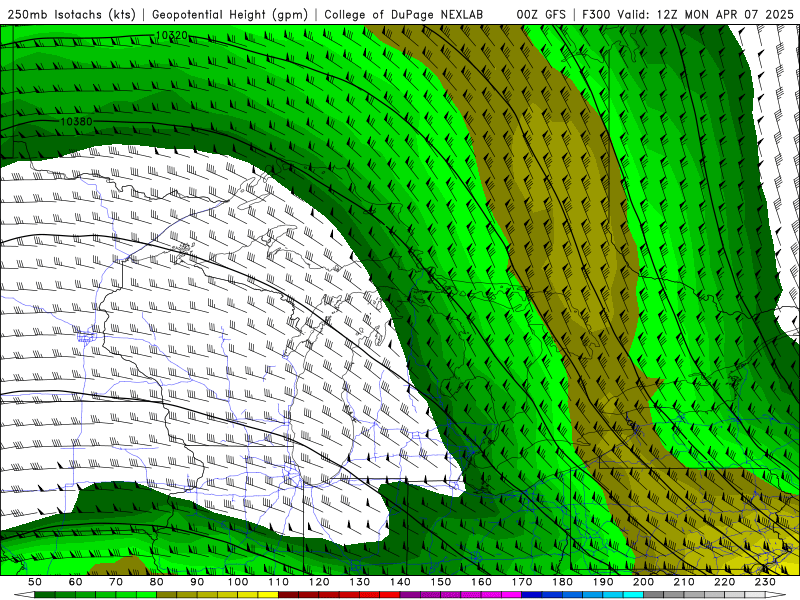This screenshot has width=800, height=600.
Task: Click the 110 value on the color scale
Action: point(278,582)
